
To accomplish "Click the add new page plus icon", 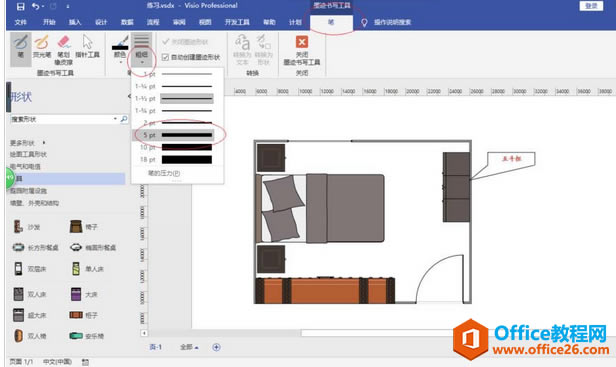I will [216, 347].
